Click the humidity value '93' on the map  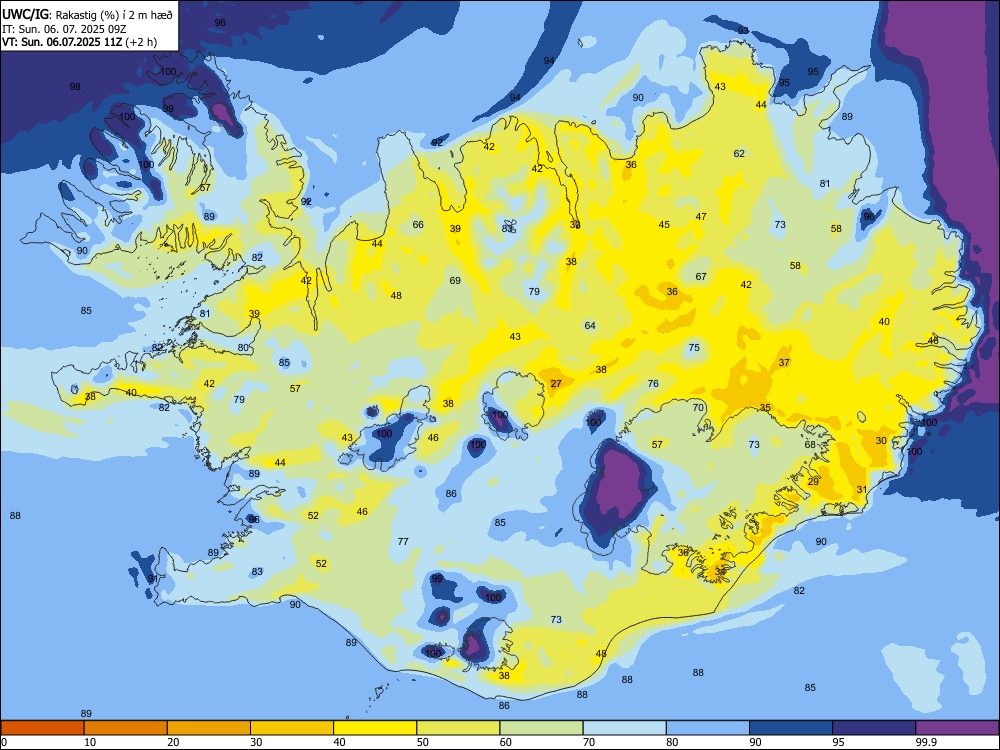[744, 31]
